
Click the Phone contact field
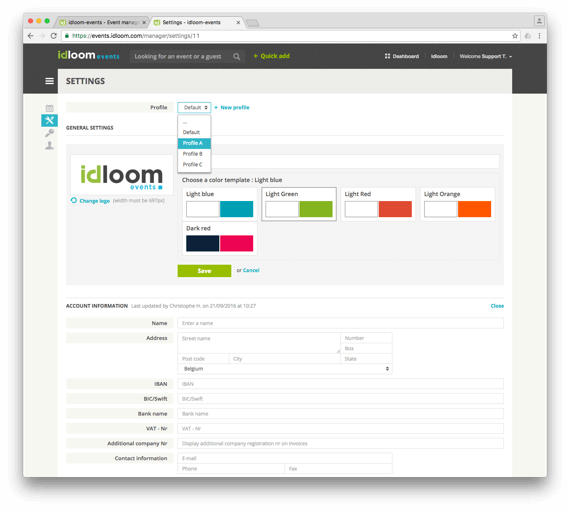[231, 469]
